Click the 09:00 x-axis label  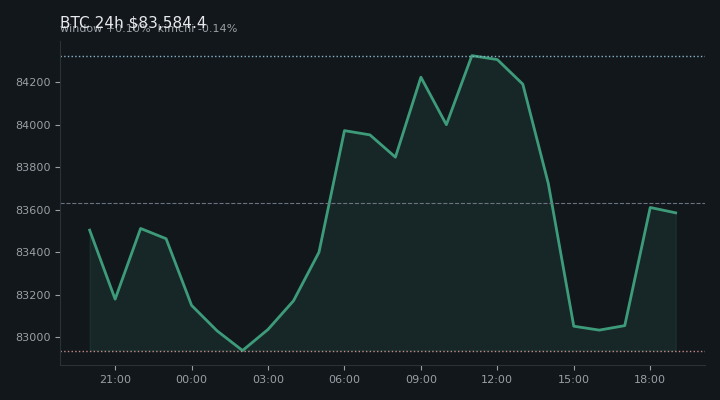pos(421,379)
